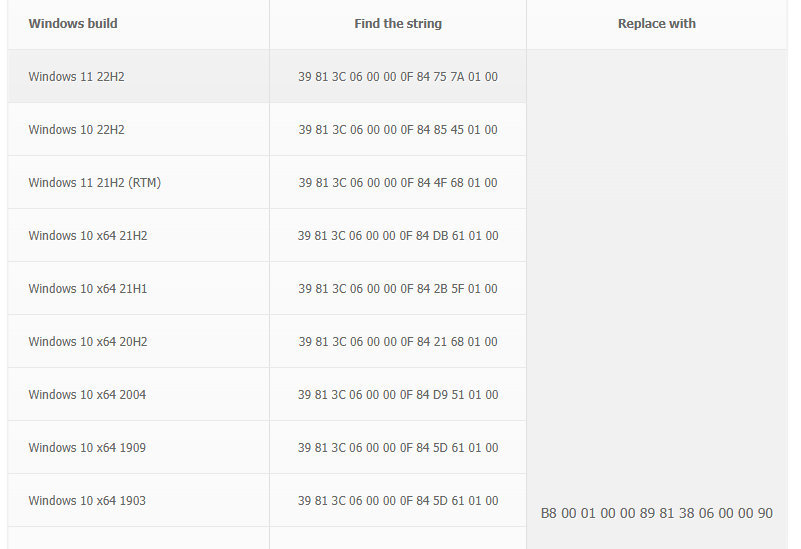Click the hex string ending 2B 5F 01 00
The height and width of the screenshot is (549, 801).
pyautogui.click(x=398, y=289)
